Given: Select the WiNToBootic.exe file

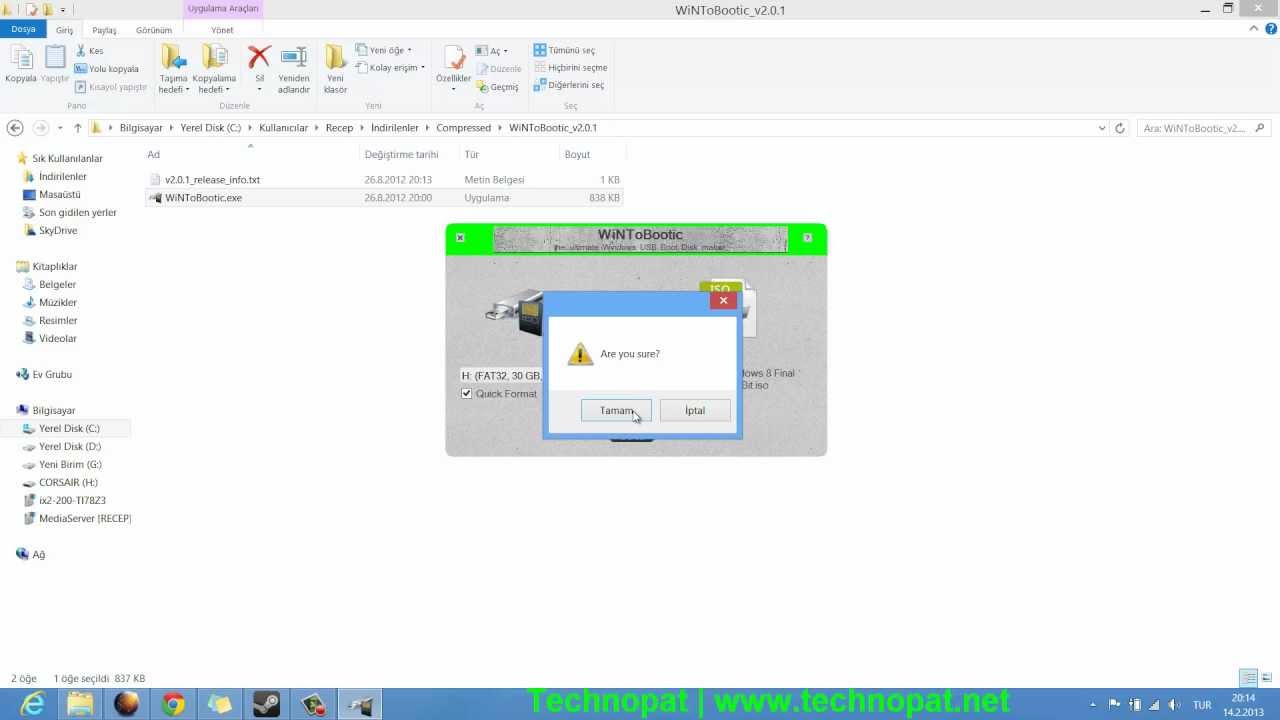Looking at the screenshot, I should tap(383, 198).
